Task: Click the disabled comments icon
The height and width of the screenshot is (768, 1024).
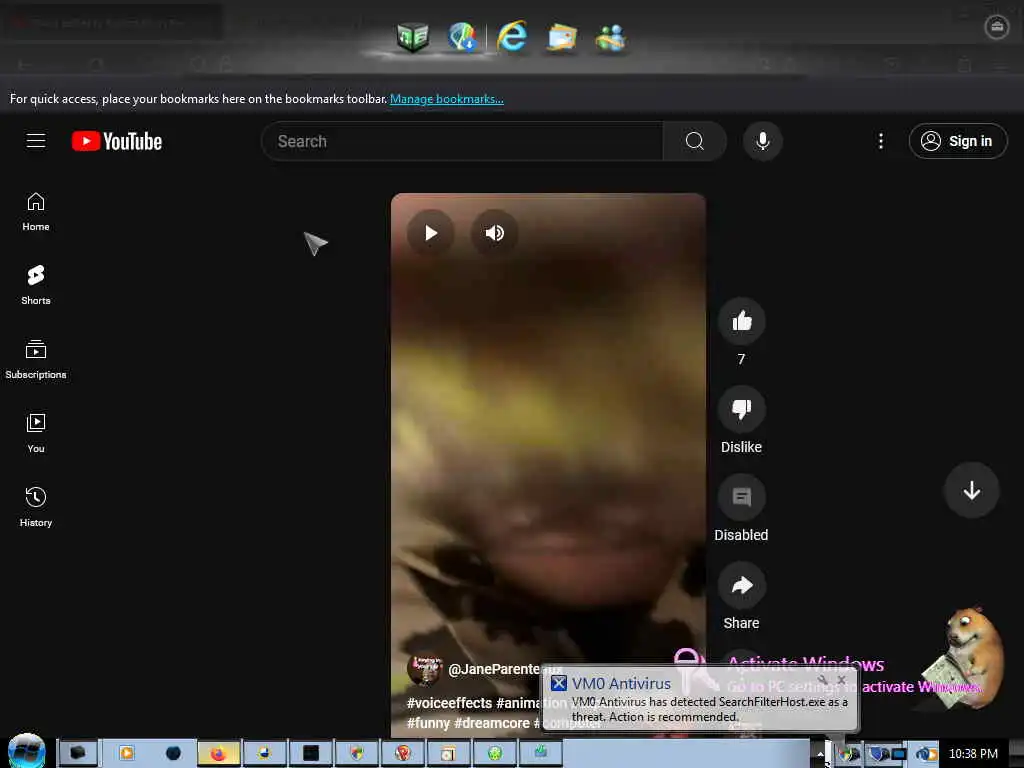Action: click(742, 498)
